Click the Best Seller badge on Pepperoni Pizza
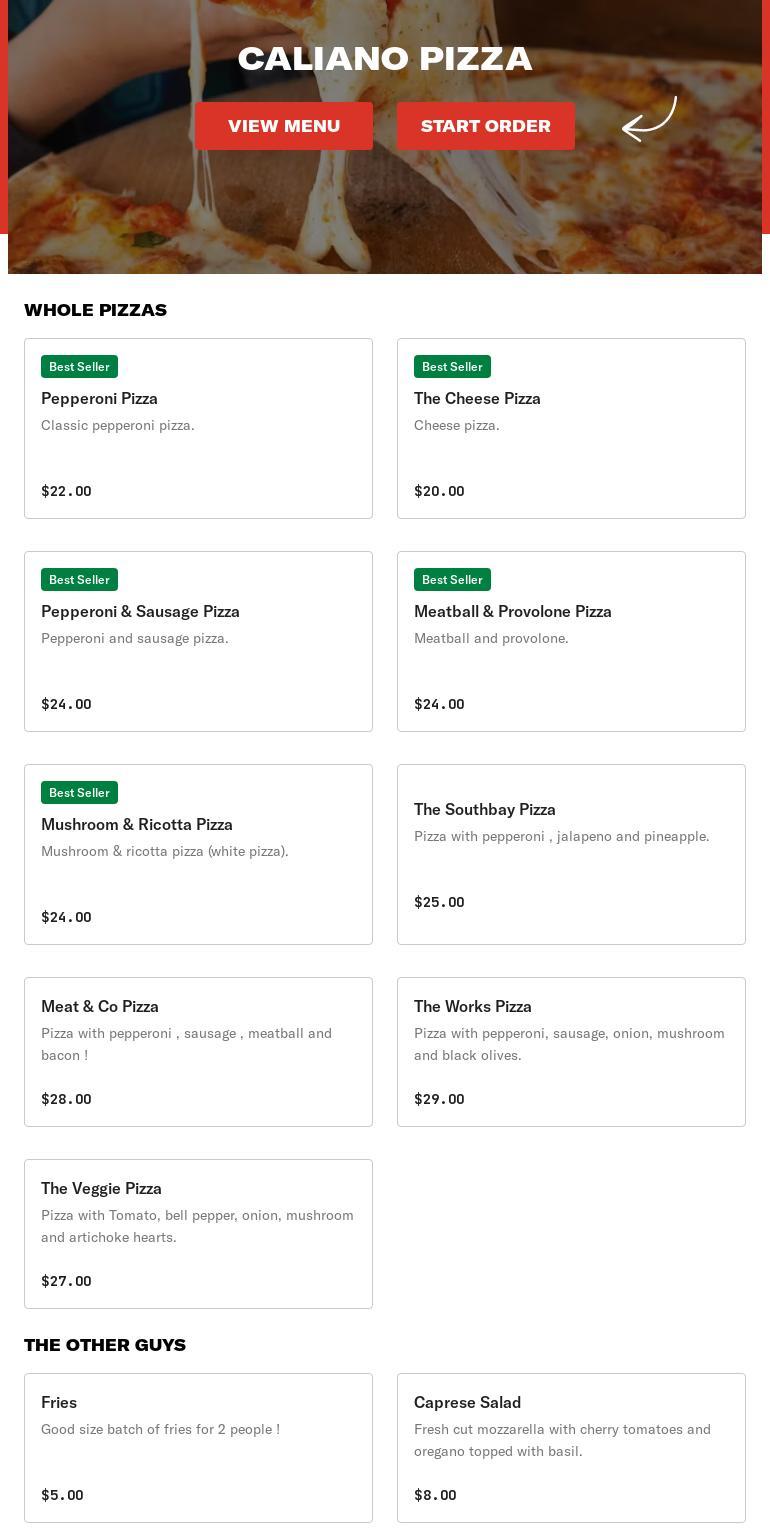 (x=79, y=367)
